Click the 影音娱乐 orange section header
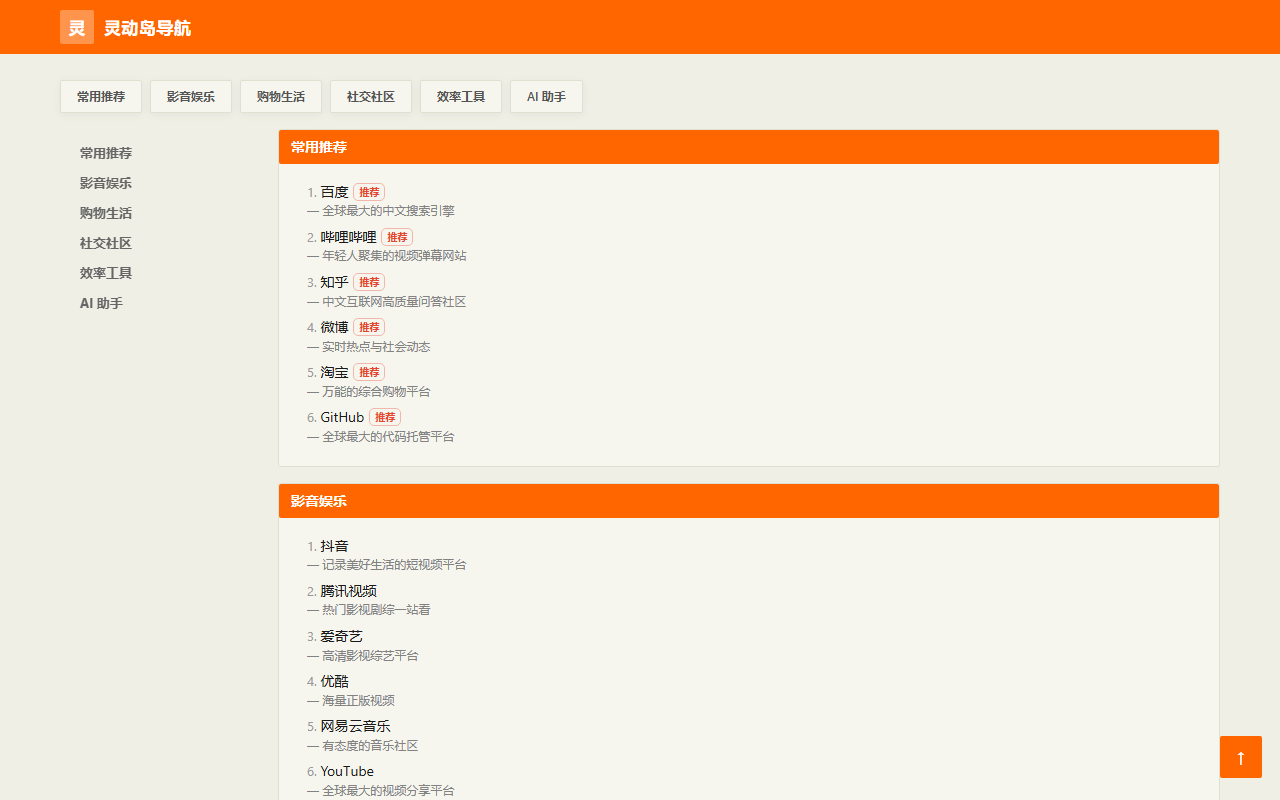1280x800 pixels. point(749,501)
